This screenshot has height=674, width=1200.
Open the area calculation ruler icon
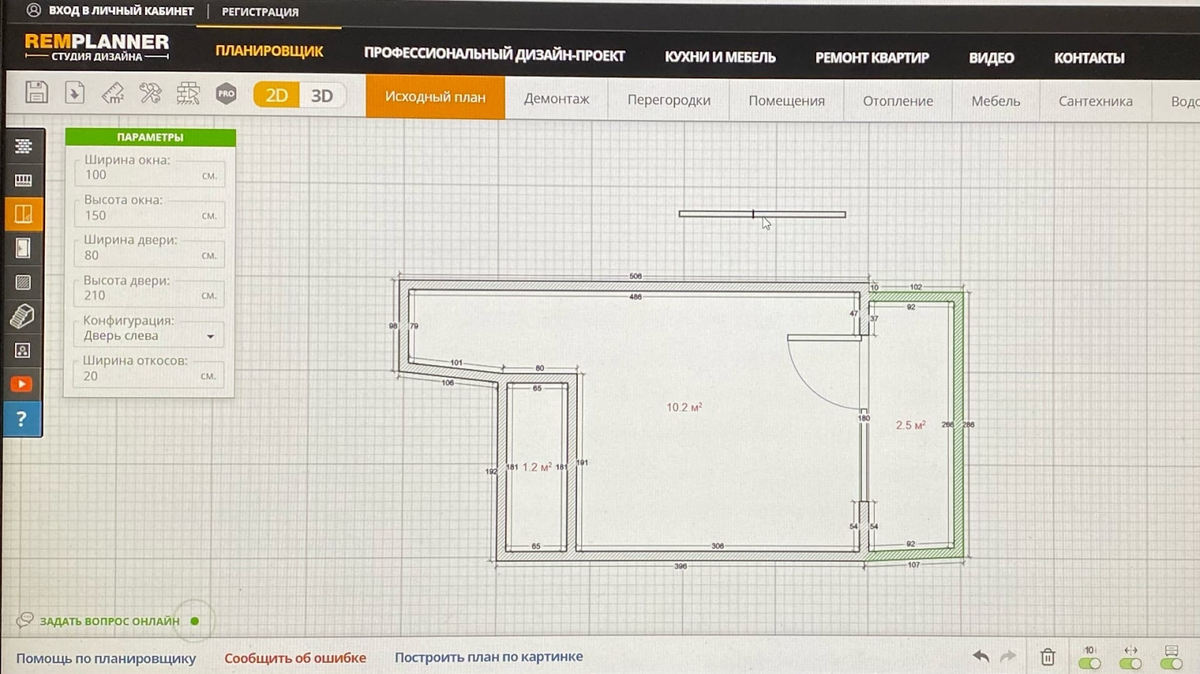[x=112, y=94]
